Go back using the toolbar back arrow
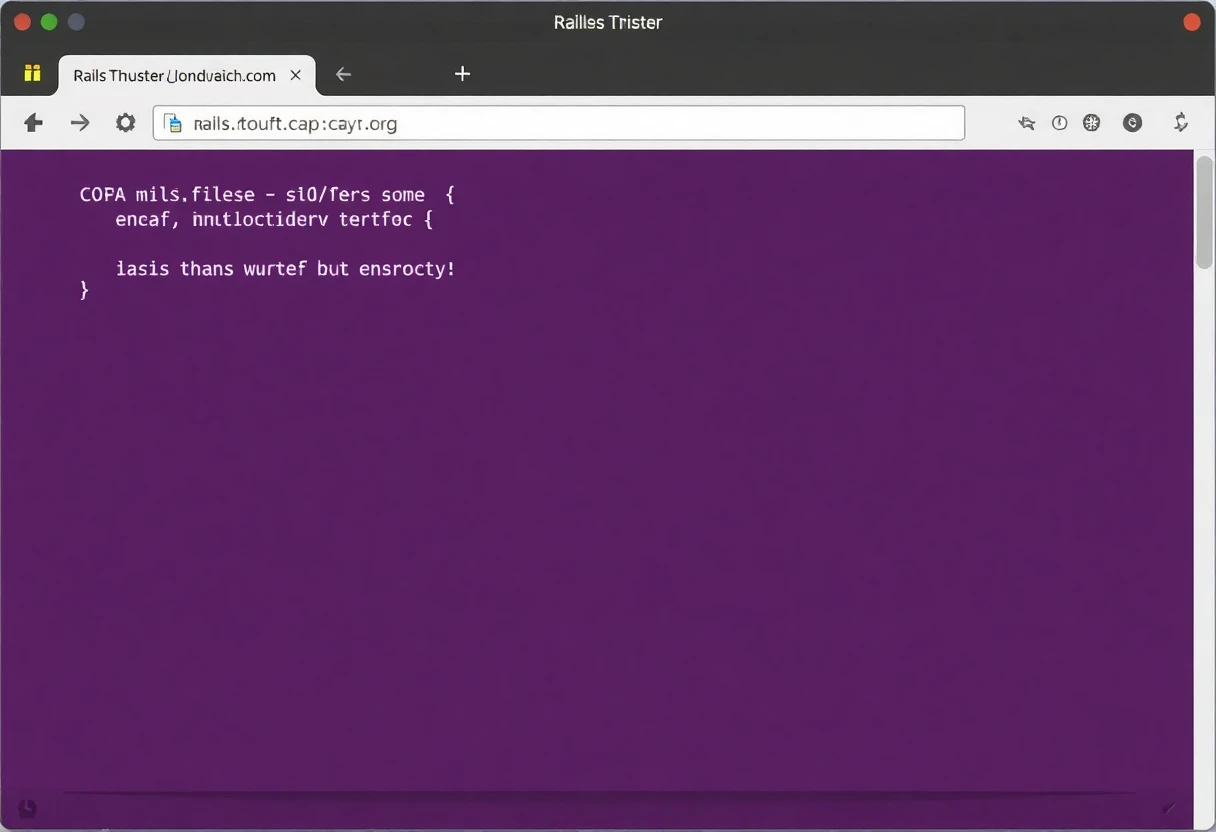This screenshot has width=1216, height=832. coord(33,123)
